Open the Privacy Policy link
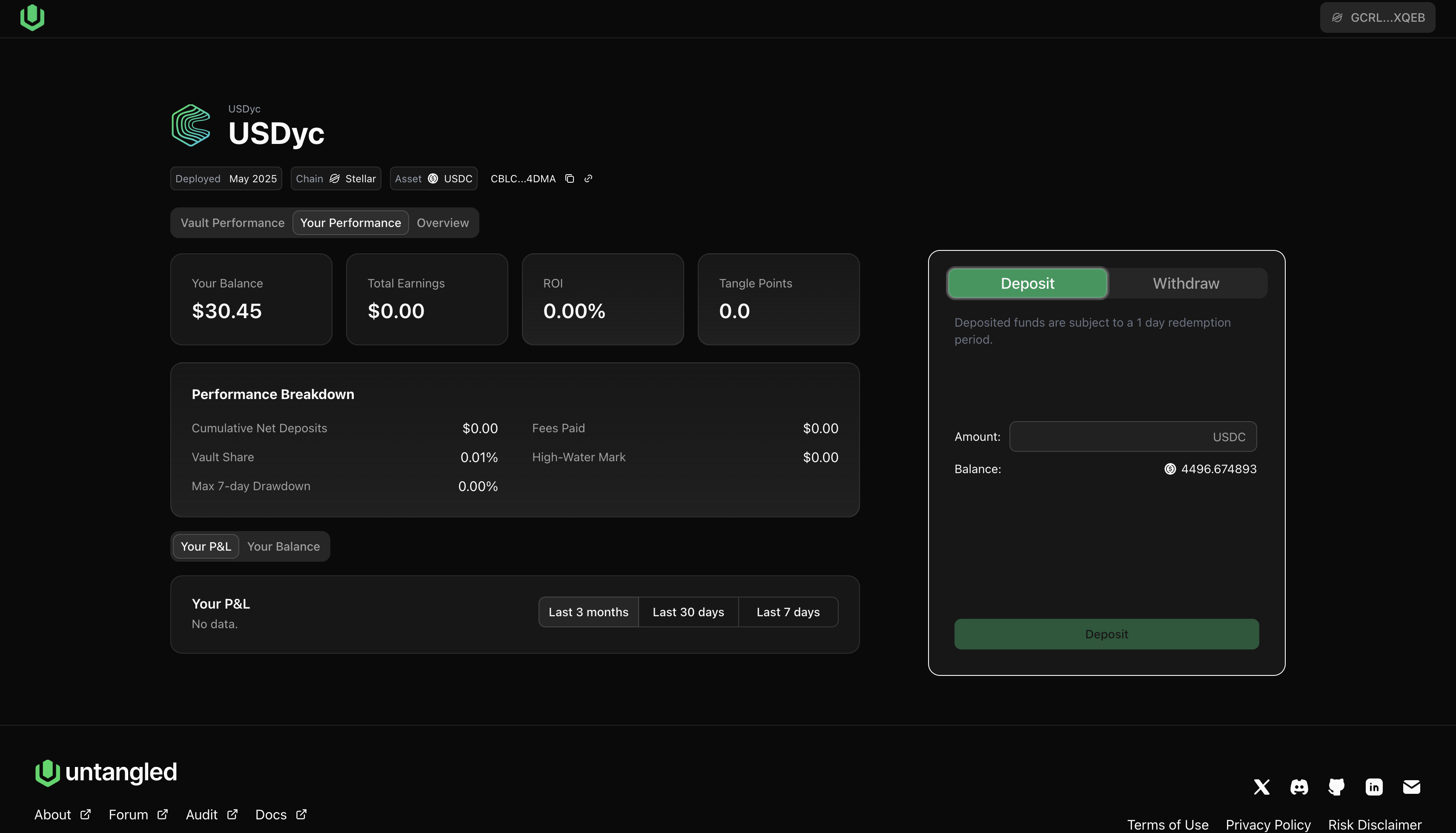Viewport: 1456px width, 833px height. click(1268, 824)
